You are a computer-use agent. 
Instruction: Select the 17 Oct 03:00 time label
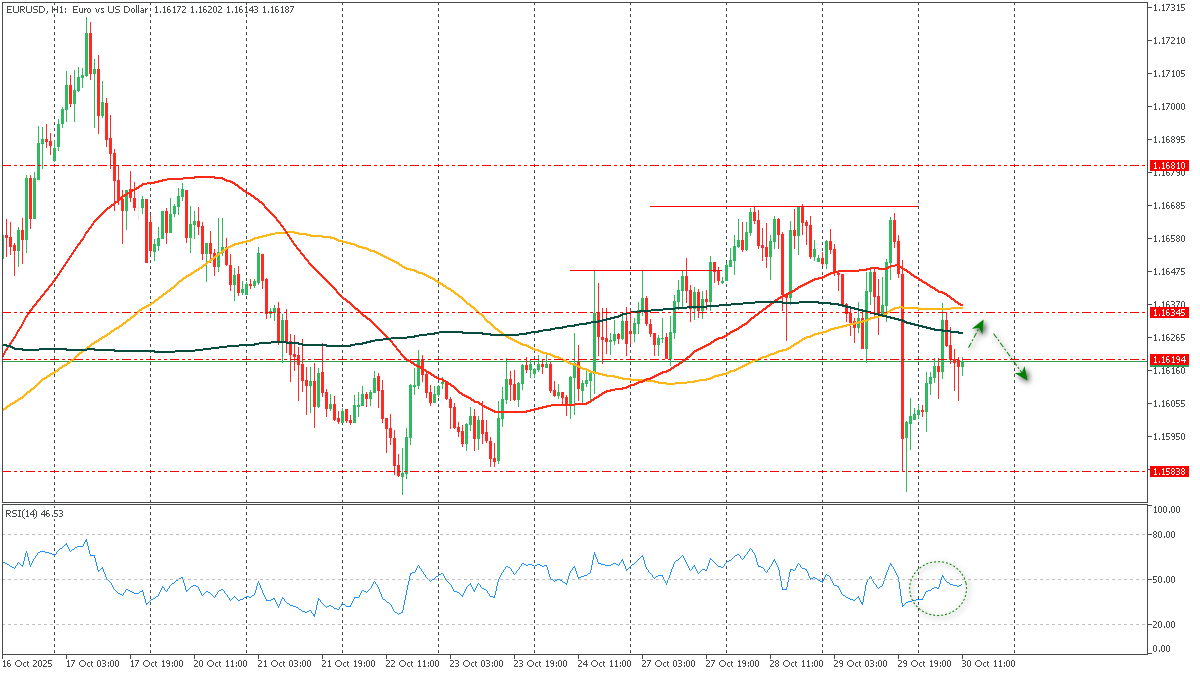(93, 663)
